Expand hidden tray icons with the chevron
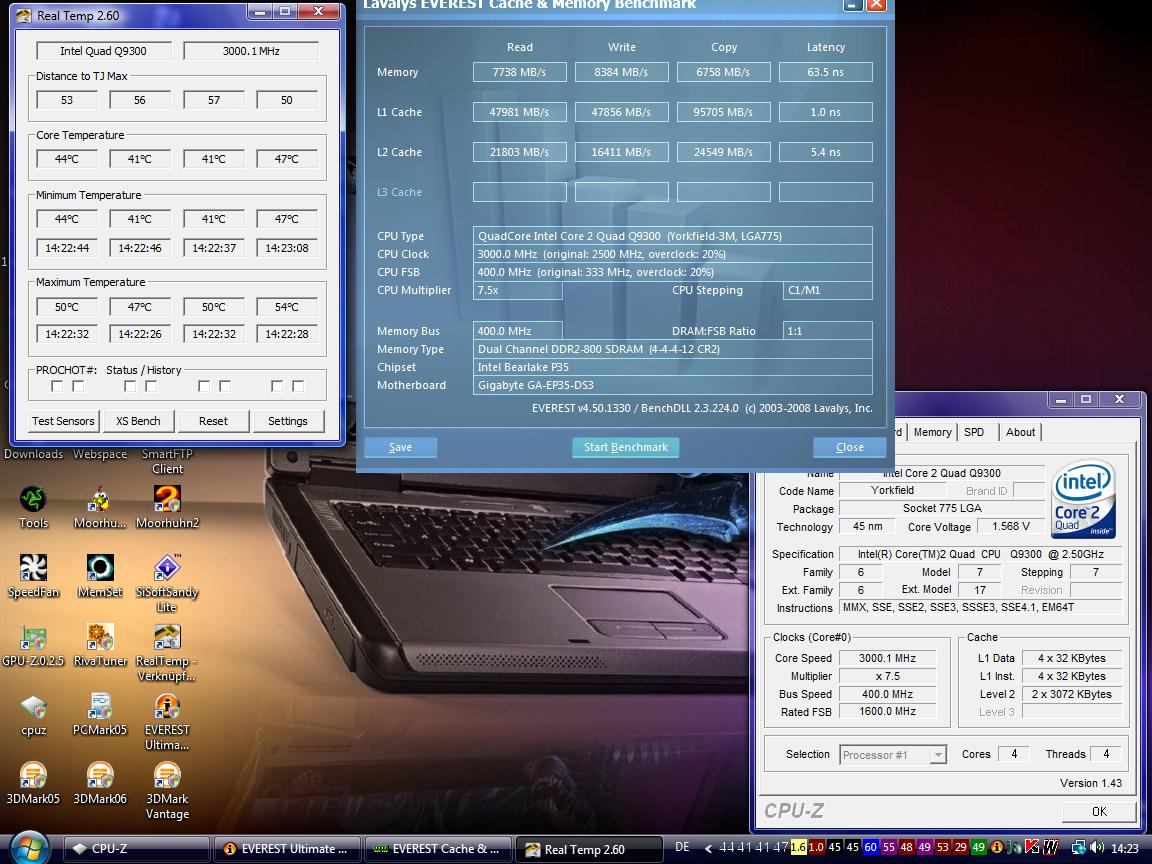The image size is (1152, 864). (708, 848)
